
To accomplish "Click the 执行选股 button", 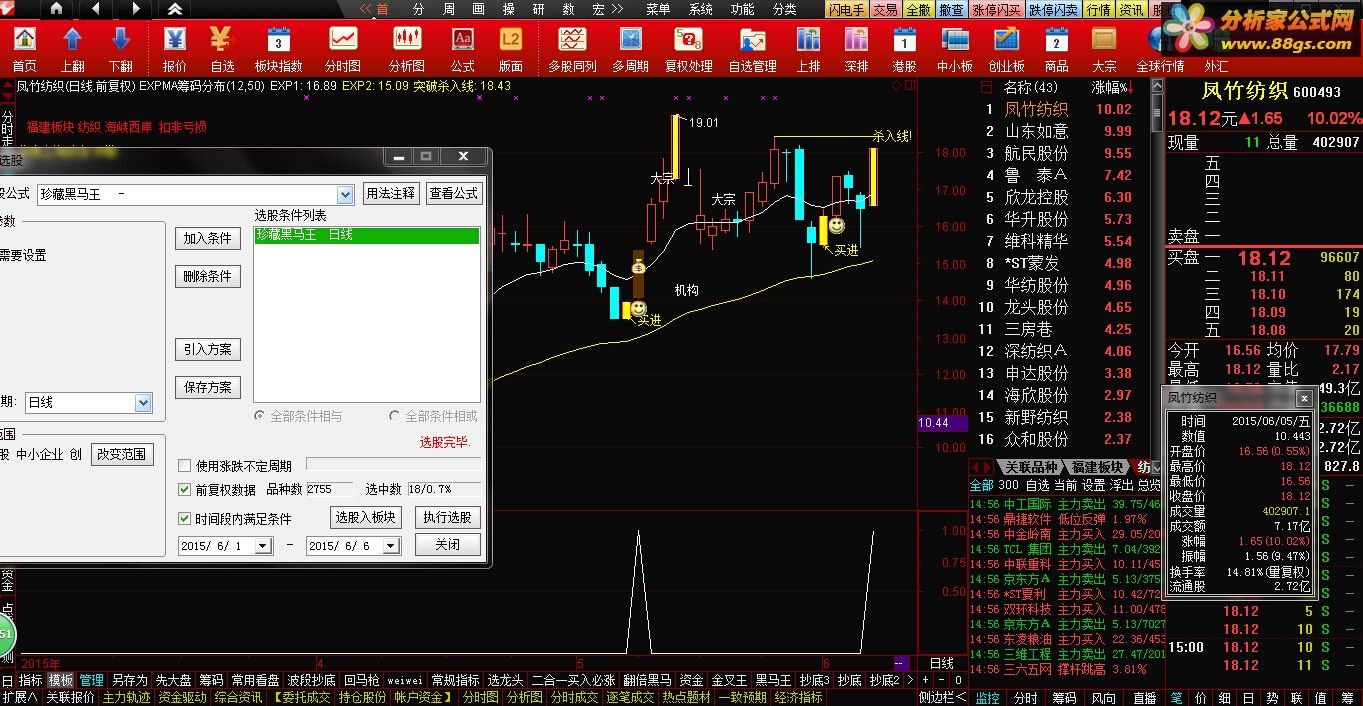I will click(447, 517).
